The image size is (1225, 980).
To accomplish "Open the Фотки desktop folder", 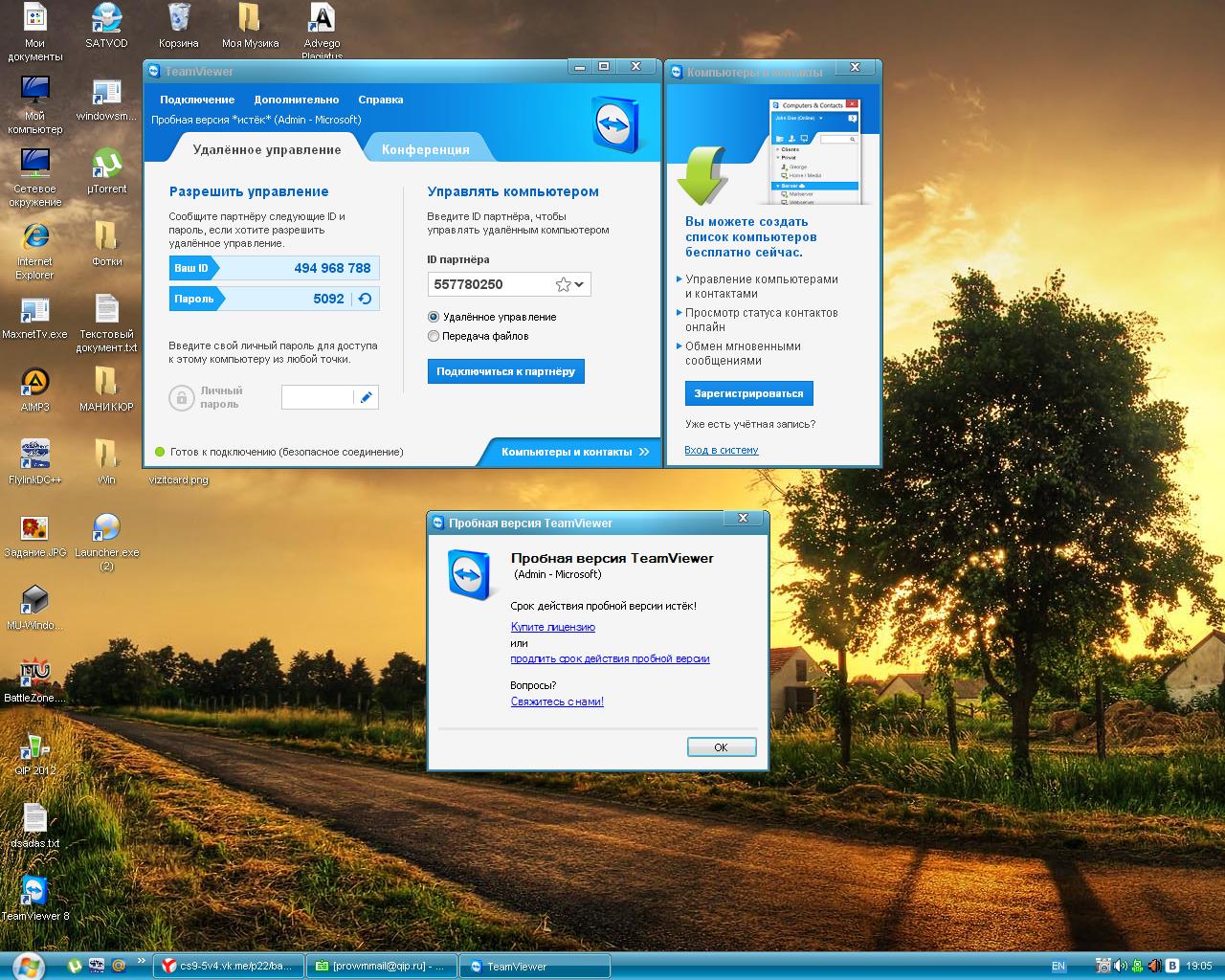I will (x=106, y=245).
